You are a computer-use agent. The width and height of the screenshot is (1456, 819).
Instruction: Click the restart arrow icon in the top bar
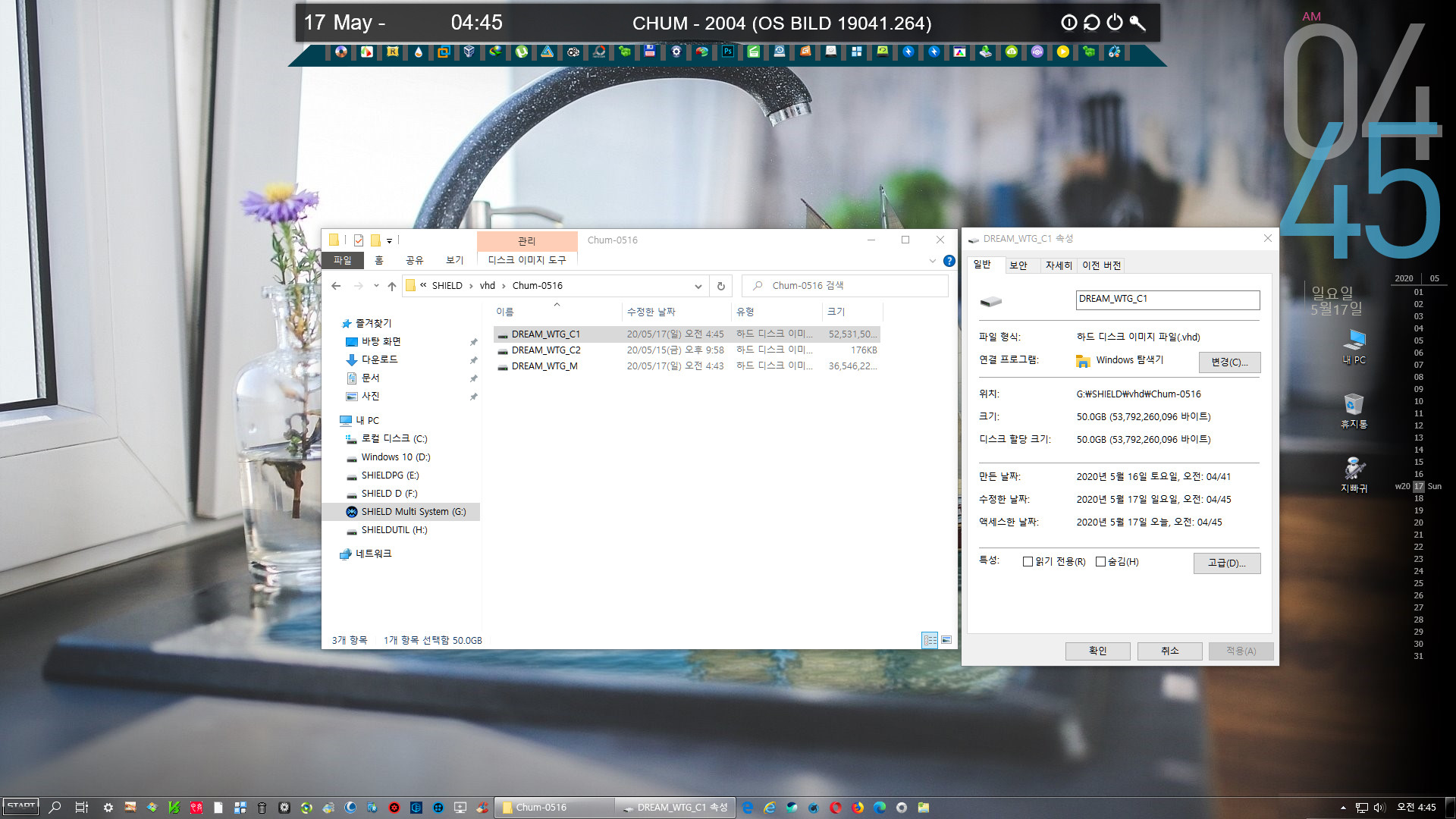[x=1091, y=23]
